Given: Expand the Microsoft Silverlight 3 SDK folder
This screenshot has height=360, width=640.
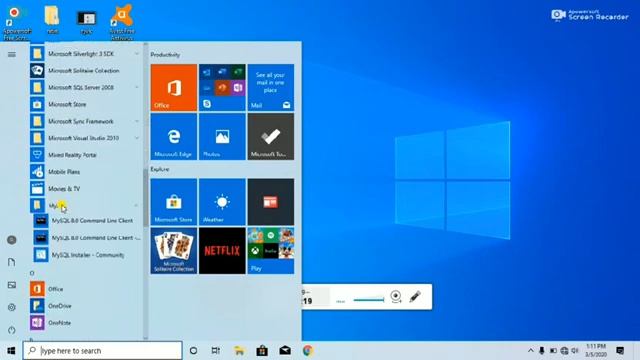Looking at the screenshot, I should [x=85, y=53].
